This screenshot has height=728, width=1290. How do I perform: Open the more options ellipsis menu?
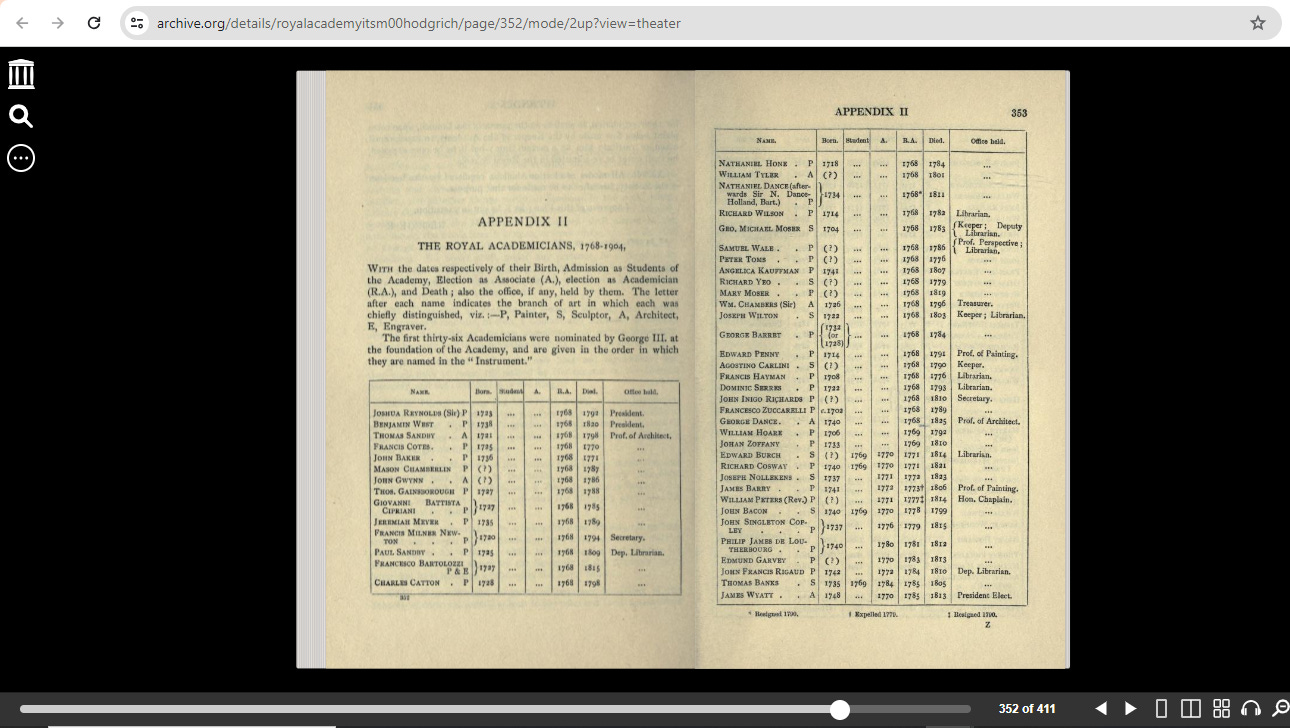pyautogui.click(x=21, y=158)
